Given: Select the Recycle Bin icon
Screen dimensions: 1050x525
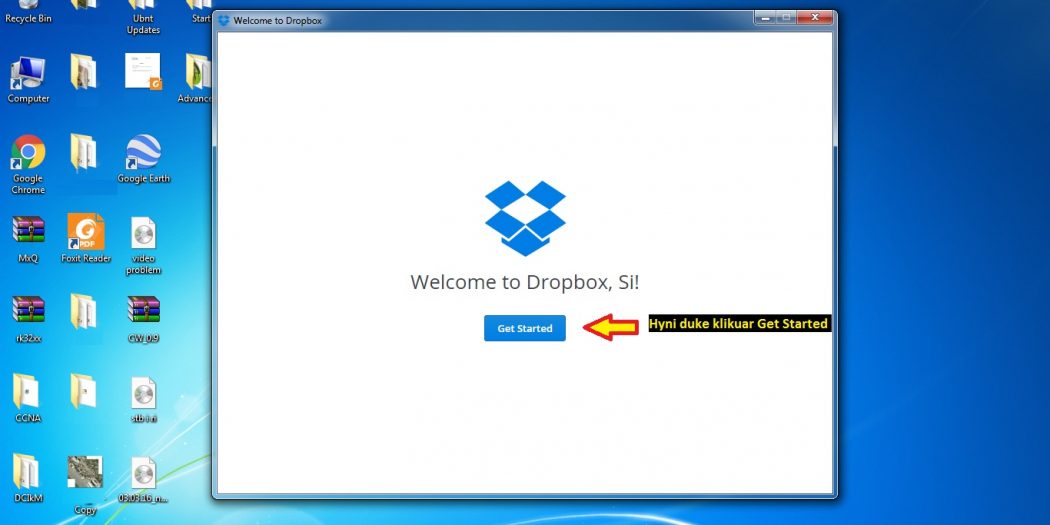Looking at the screenshot, I should (28, 10).
